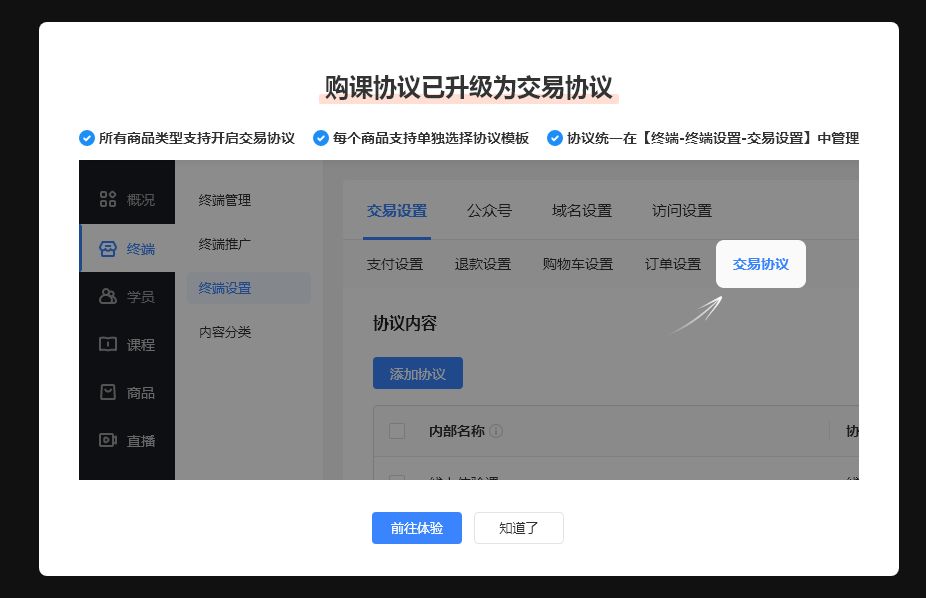Select the 终端设置 submenu item

coord(249,288)
